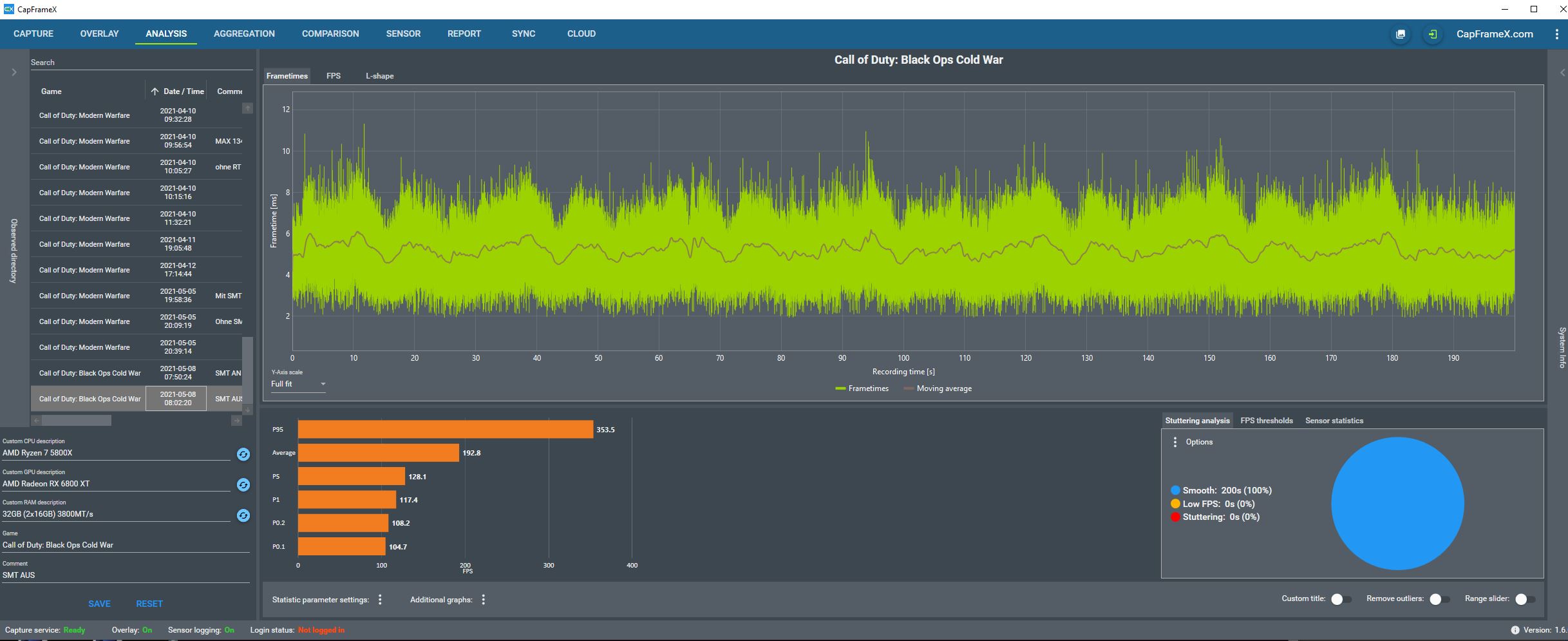1568x641 pixels.
Task: Refresh the custom RAM description
Action: (x=243, y=515)
